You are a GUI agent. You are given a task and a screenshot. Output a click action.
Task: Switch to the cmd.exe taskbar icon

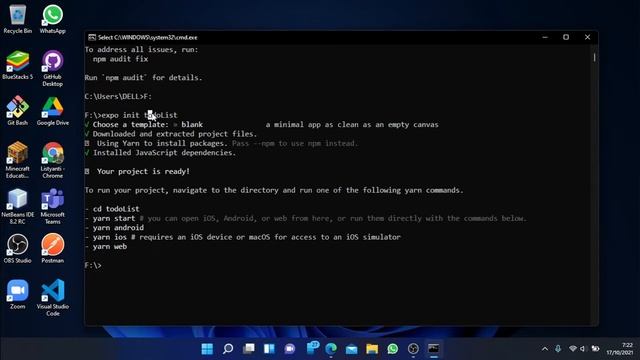(x=433, y=349)
